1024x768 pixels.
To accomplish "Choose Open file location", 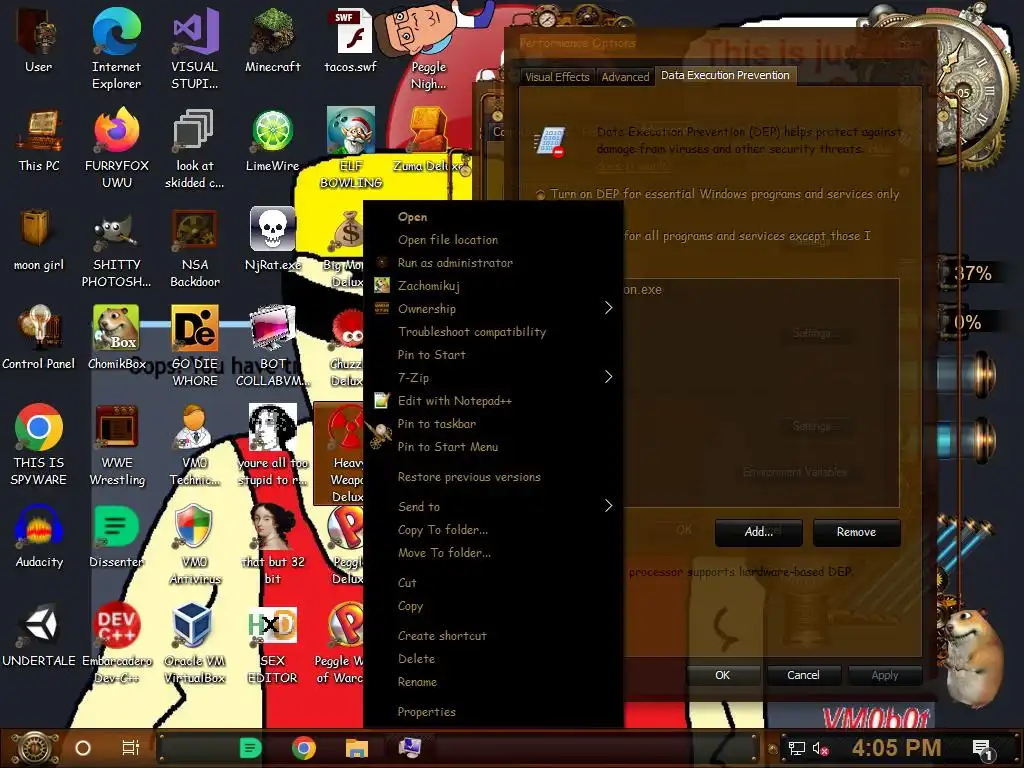I will click(493, 240).
